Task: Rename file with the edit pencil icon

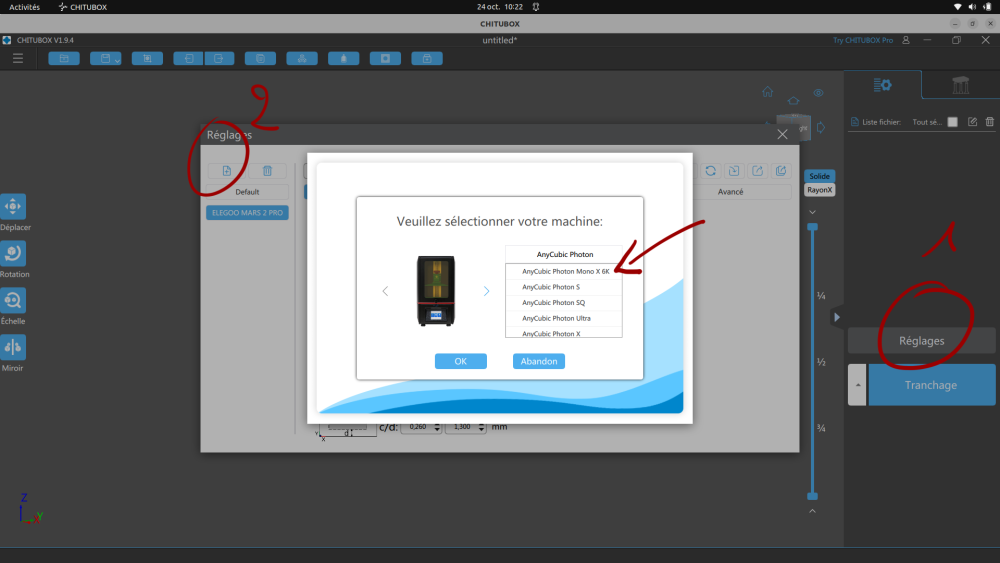Action: point(972,122)
